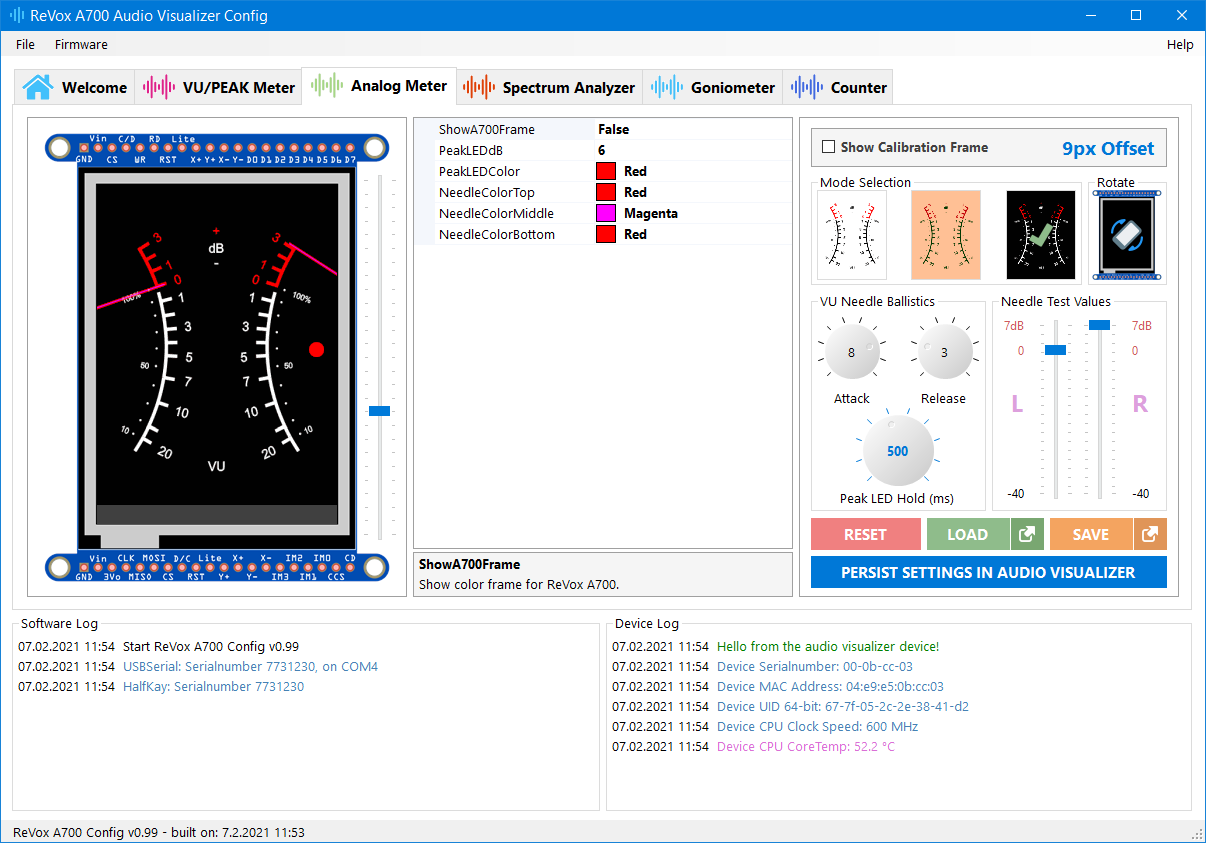
Task: Click Start ReVox A700 Config log entry
Action: coord(211,646)
